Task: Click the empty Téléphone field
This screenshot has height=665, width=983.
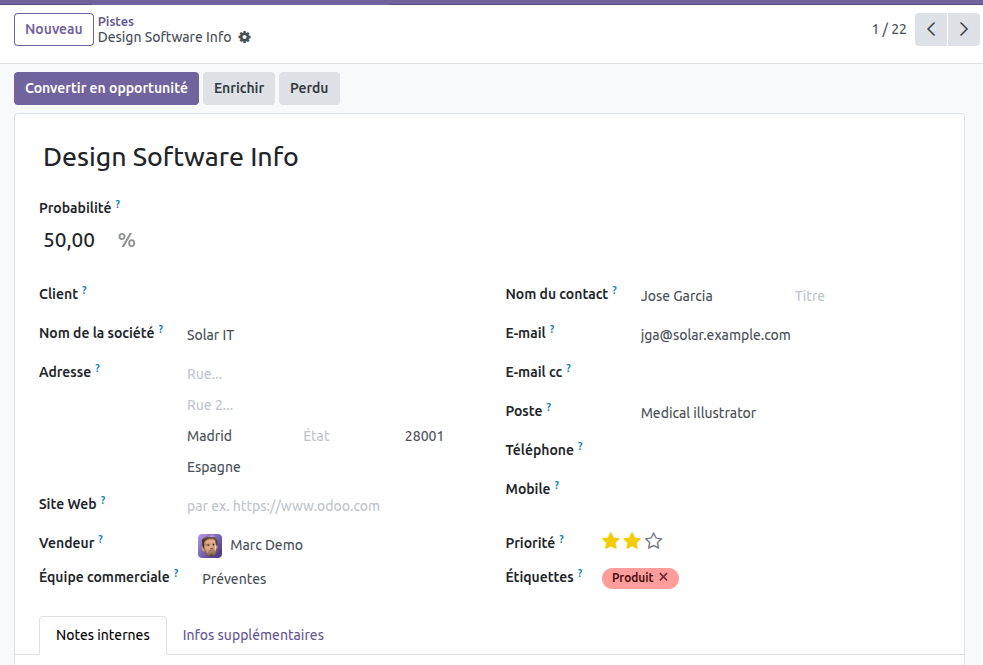Action: pyautogui.click(x=789, y=452)
